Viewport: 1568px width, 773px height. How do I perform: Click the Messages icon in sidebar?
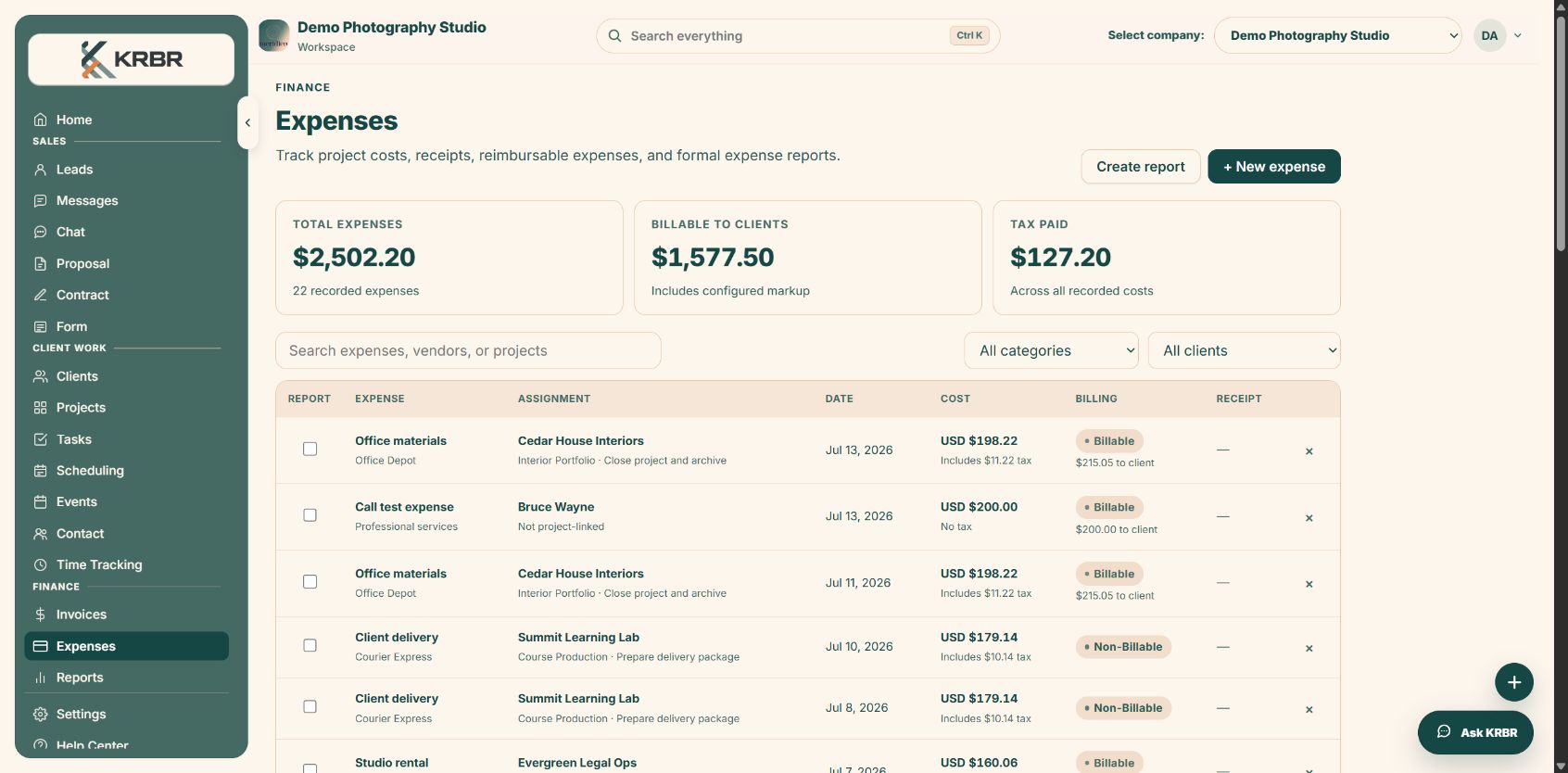41,201
